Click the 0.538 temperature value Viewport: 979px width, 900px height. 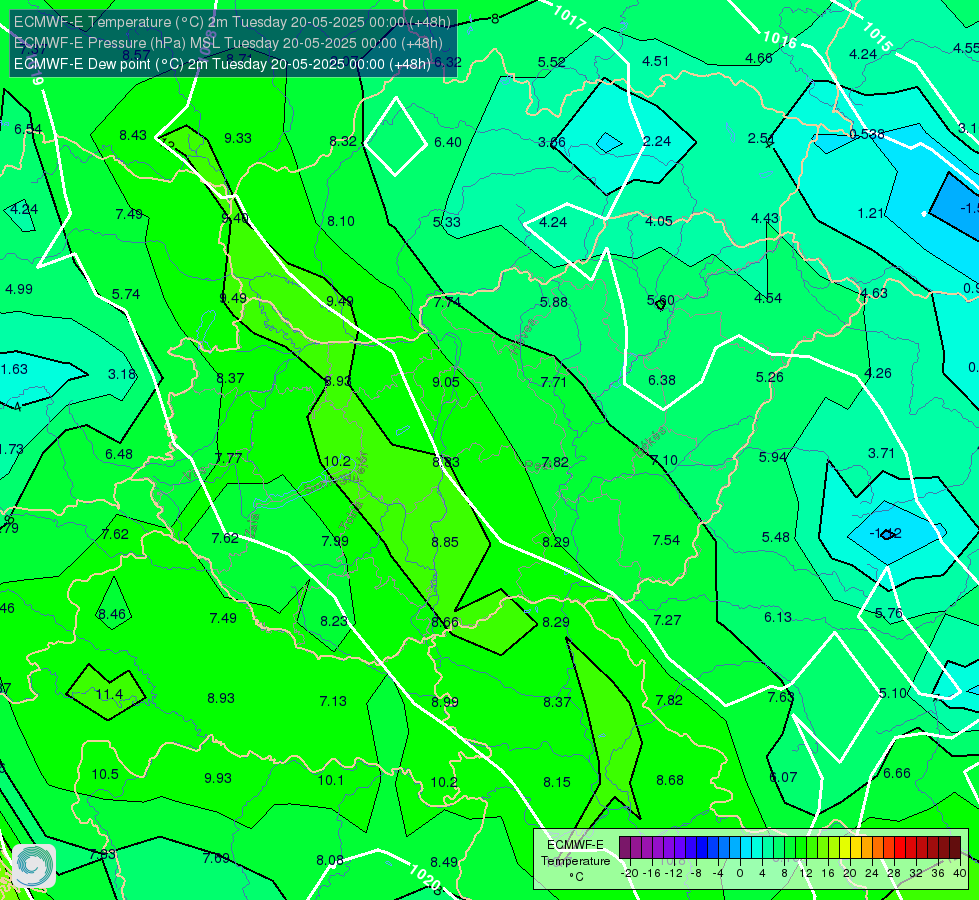tap(867, 134)
